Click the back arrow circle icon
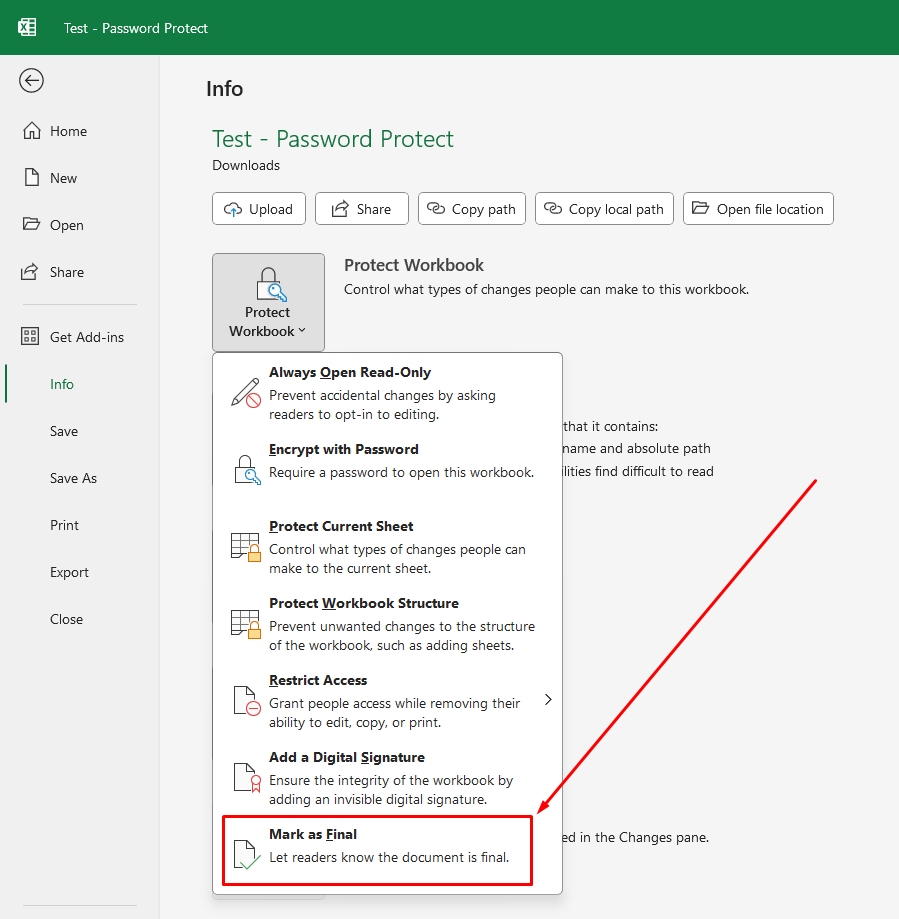The image size is (899, 919). coord(31,80)
